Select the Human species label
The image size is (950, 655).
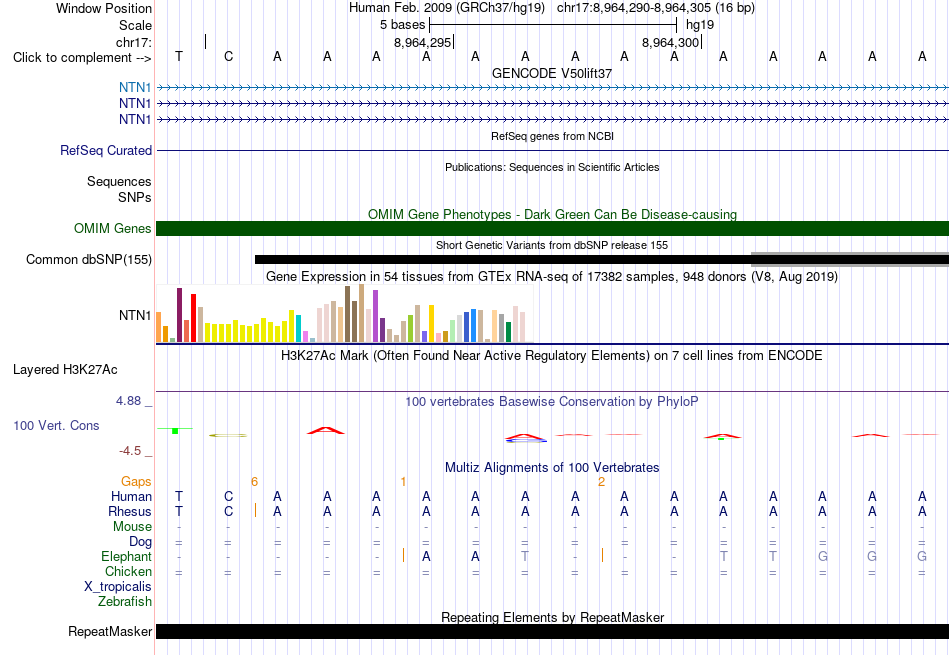tap(131, 496)
